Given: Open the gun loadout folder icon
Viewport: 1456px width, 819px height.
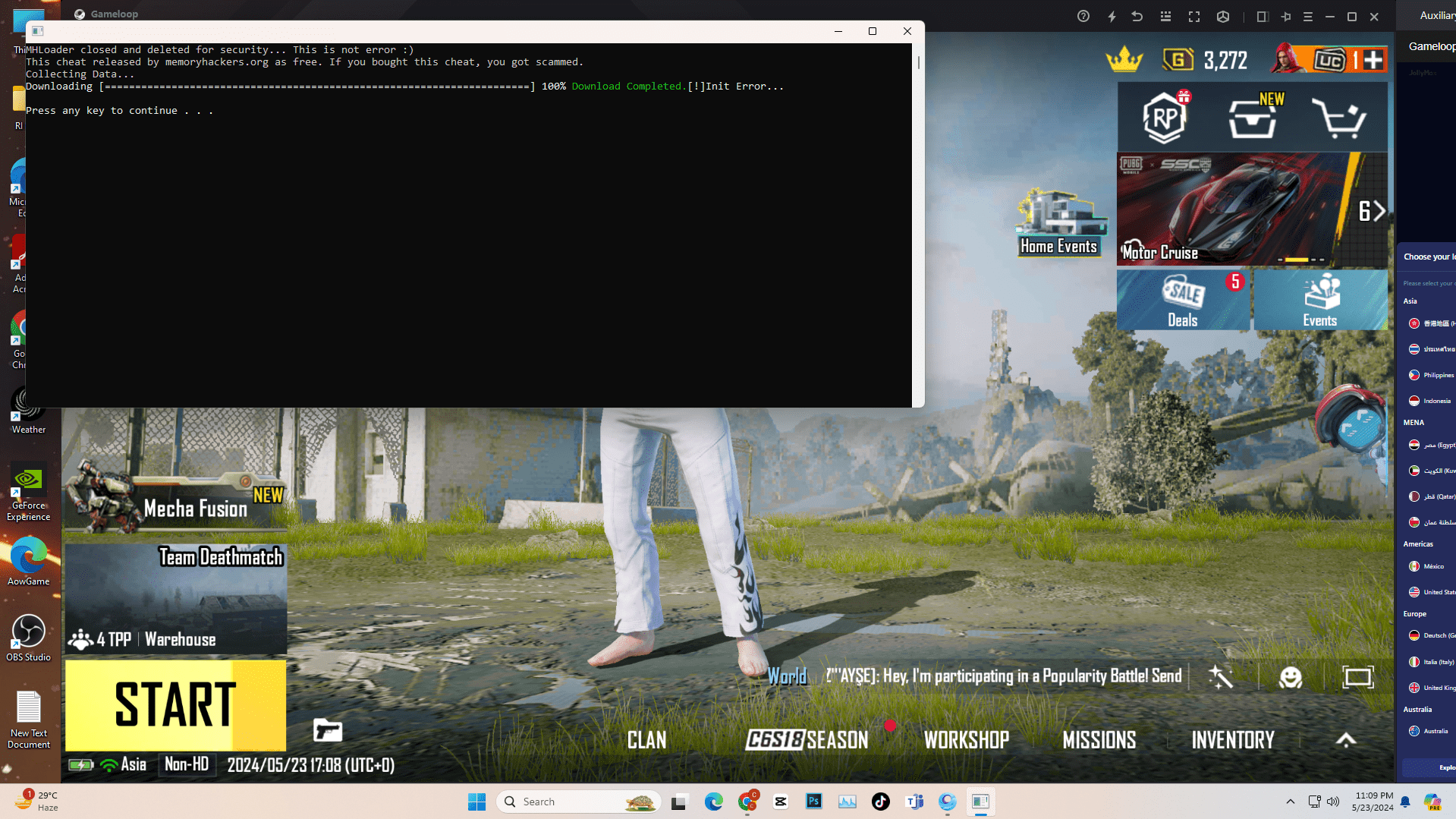Looking at the screenshot, I should click(x=328, y=730).
